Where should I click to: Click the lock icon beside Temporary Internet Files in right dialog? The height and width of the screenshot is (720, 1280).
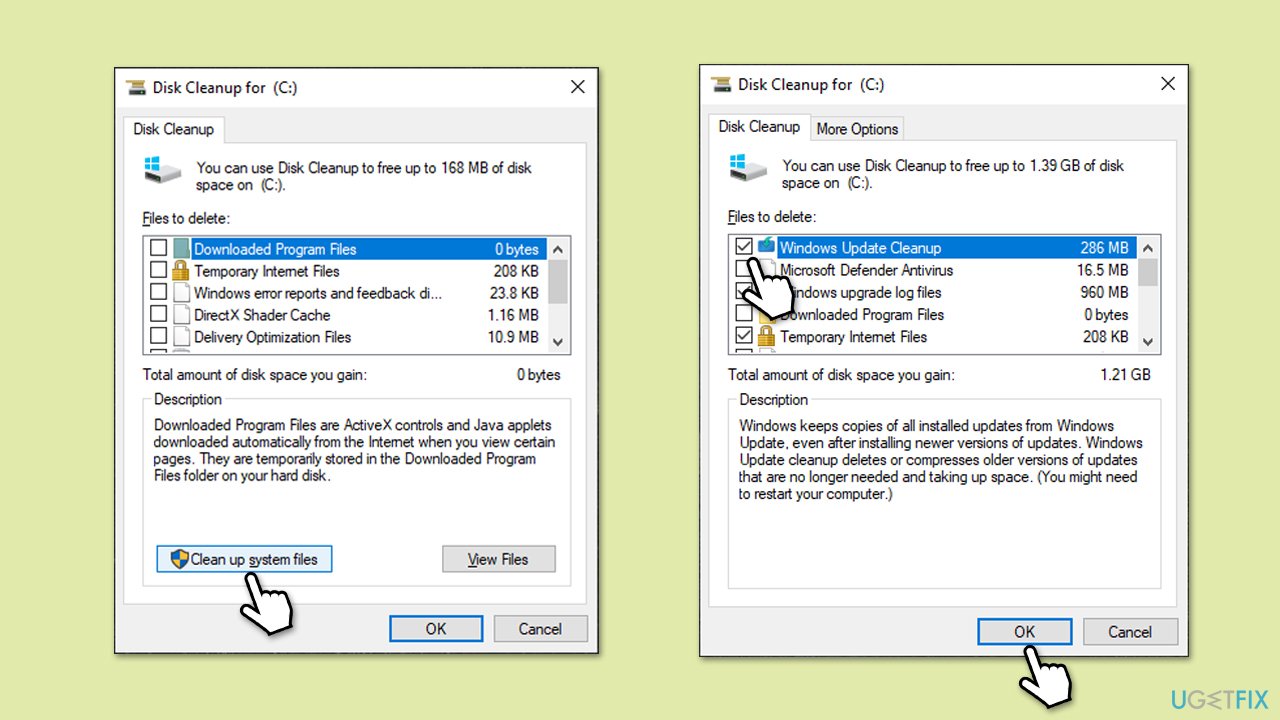[767, 337]
